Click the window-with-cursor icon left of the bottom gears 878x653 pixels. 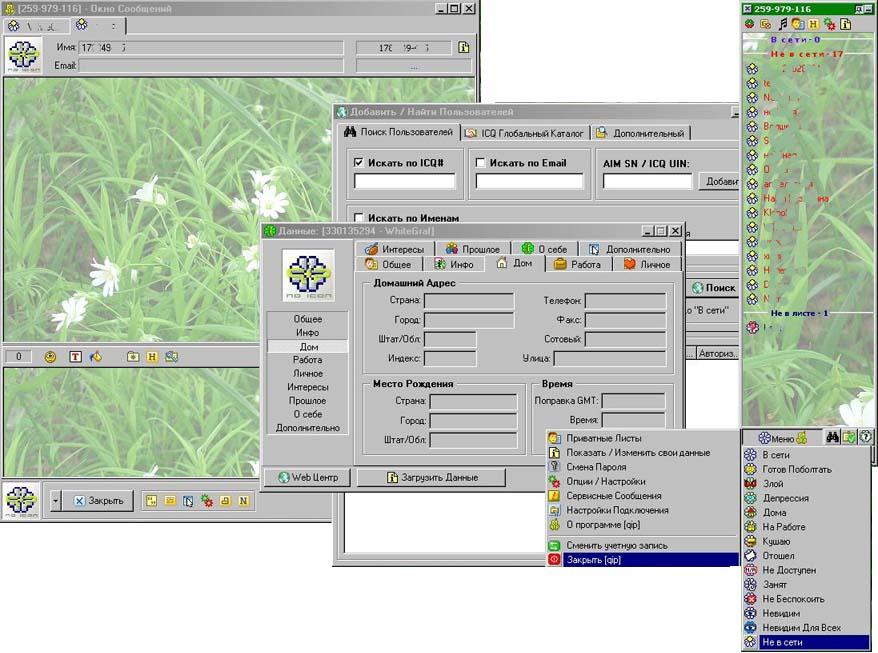pyautogui.click(x=188, y=501)
